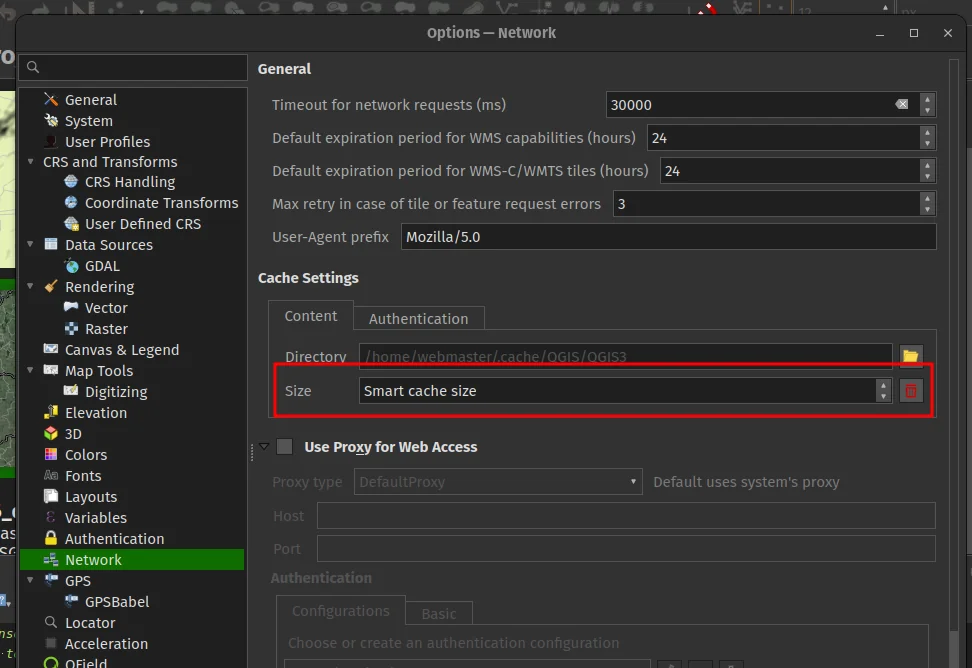Screen dimensions: 972x668
Task: Open the Basic authentication tab
Action: tap(438, 613)
